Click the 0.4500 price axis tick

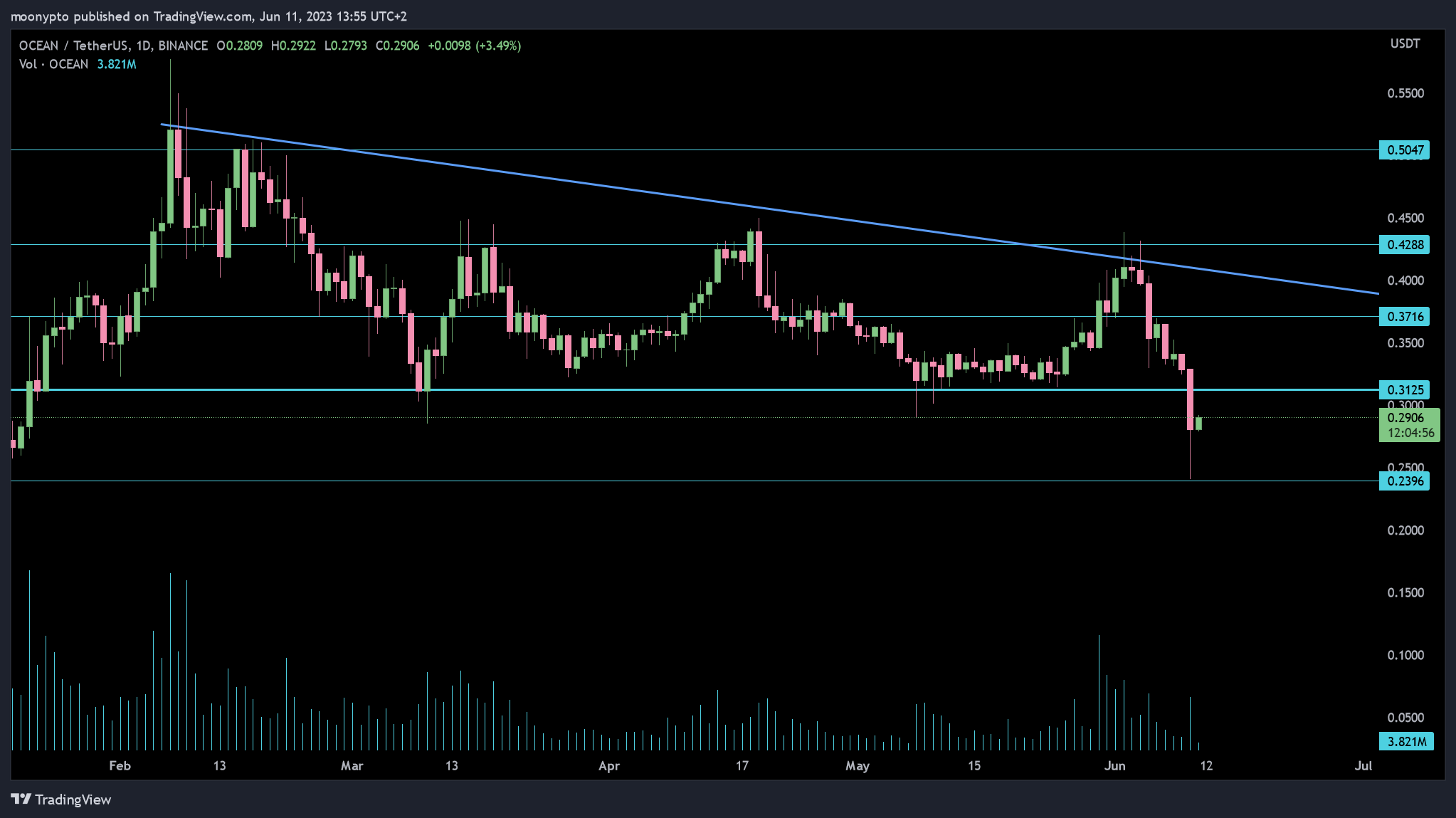1405,218
